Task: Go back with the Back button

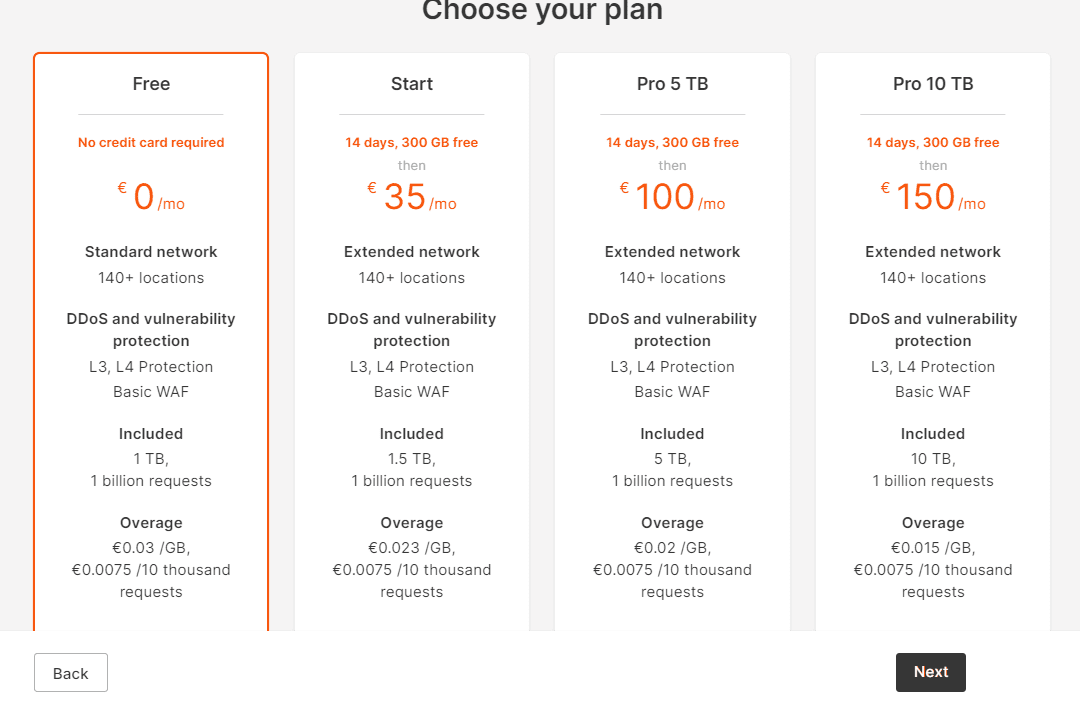Action: click(71, 673)
